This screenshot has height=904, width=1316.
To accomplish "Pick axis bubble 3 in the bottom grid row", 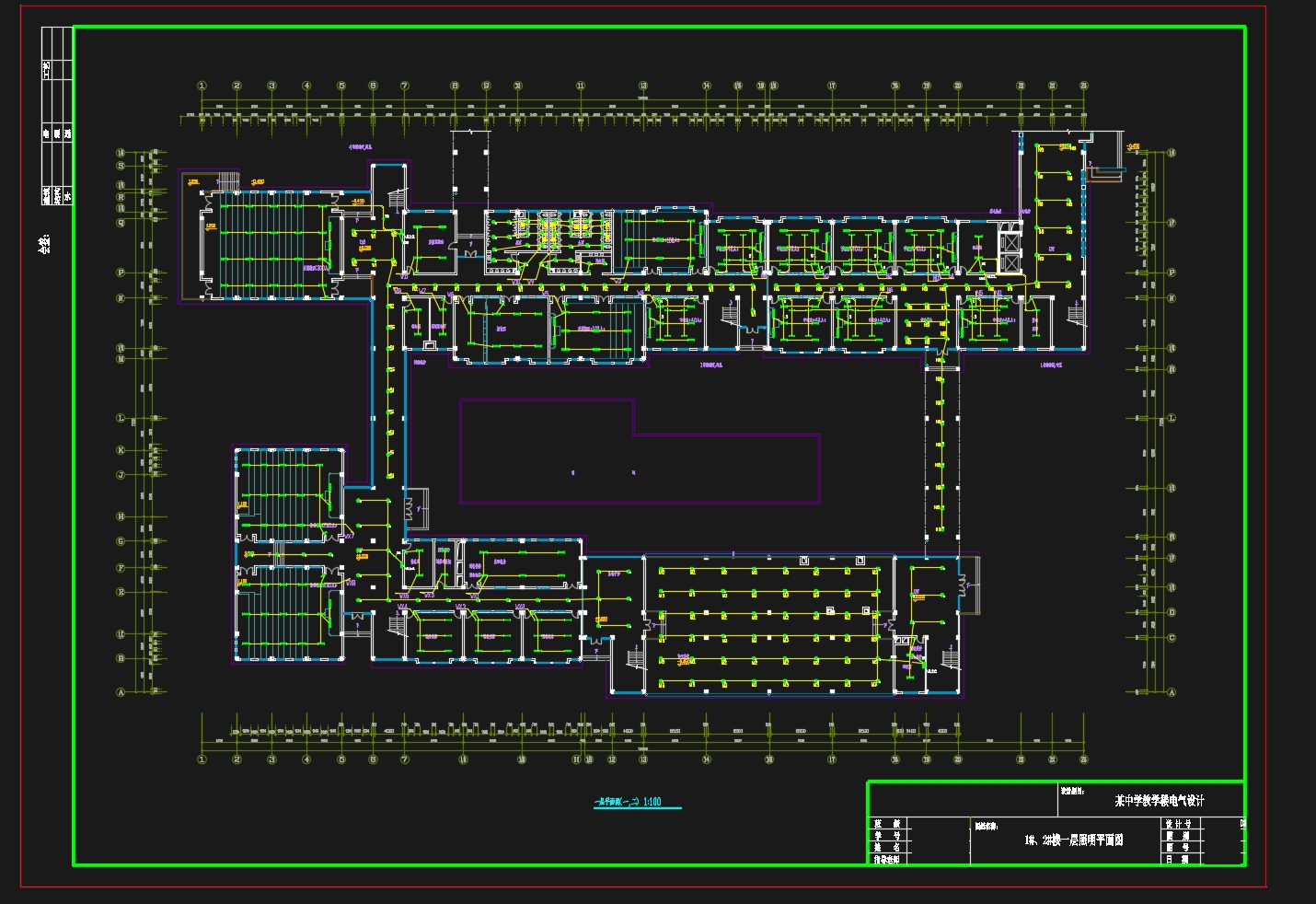I will (x=271, y=759).
